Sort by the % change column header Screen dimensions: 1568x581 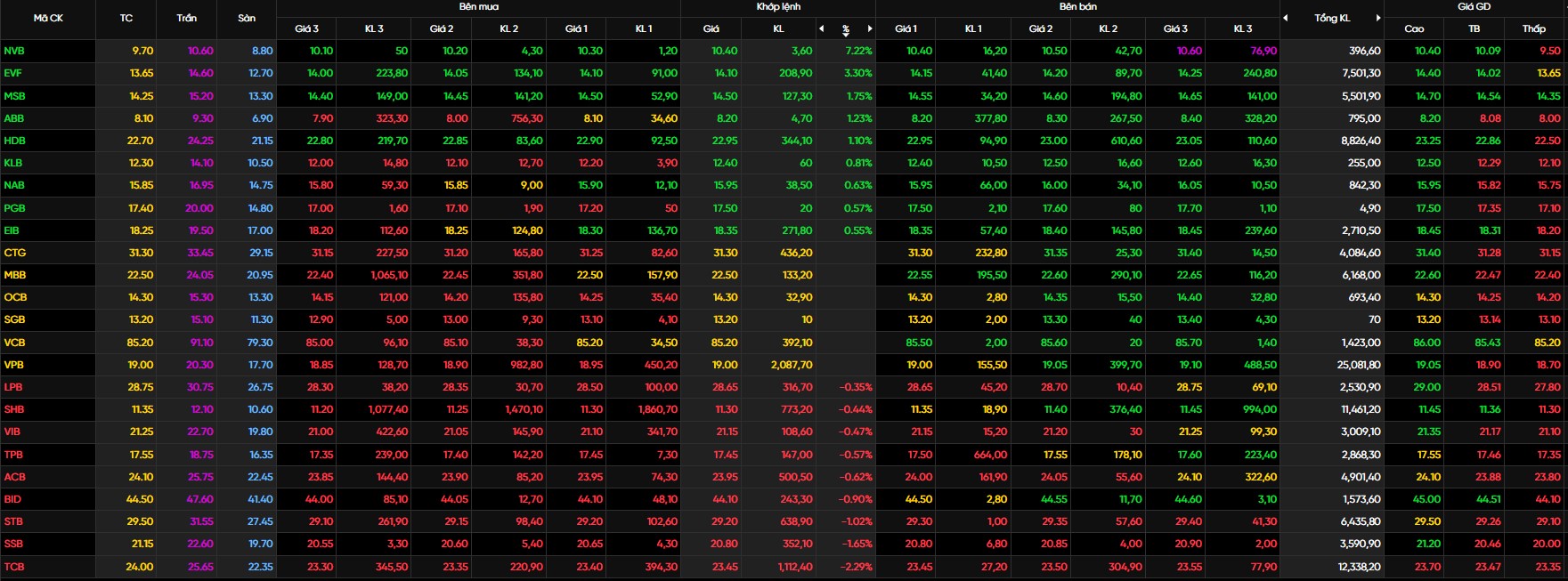tap(846, 29)
